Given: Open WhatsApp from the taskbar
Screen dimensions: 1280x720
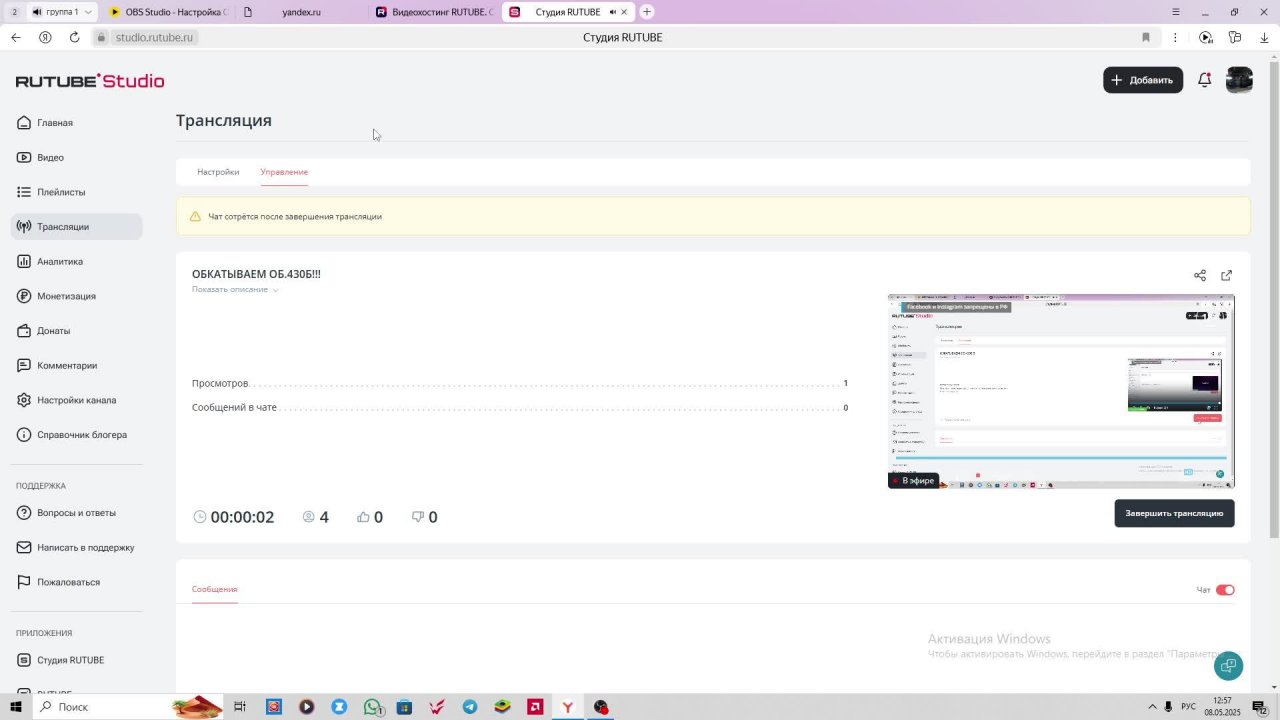Looking at the screenshot, I should (x=373, y=707).
